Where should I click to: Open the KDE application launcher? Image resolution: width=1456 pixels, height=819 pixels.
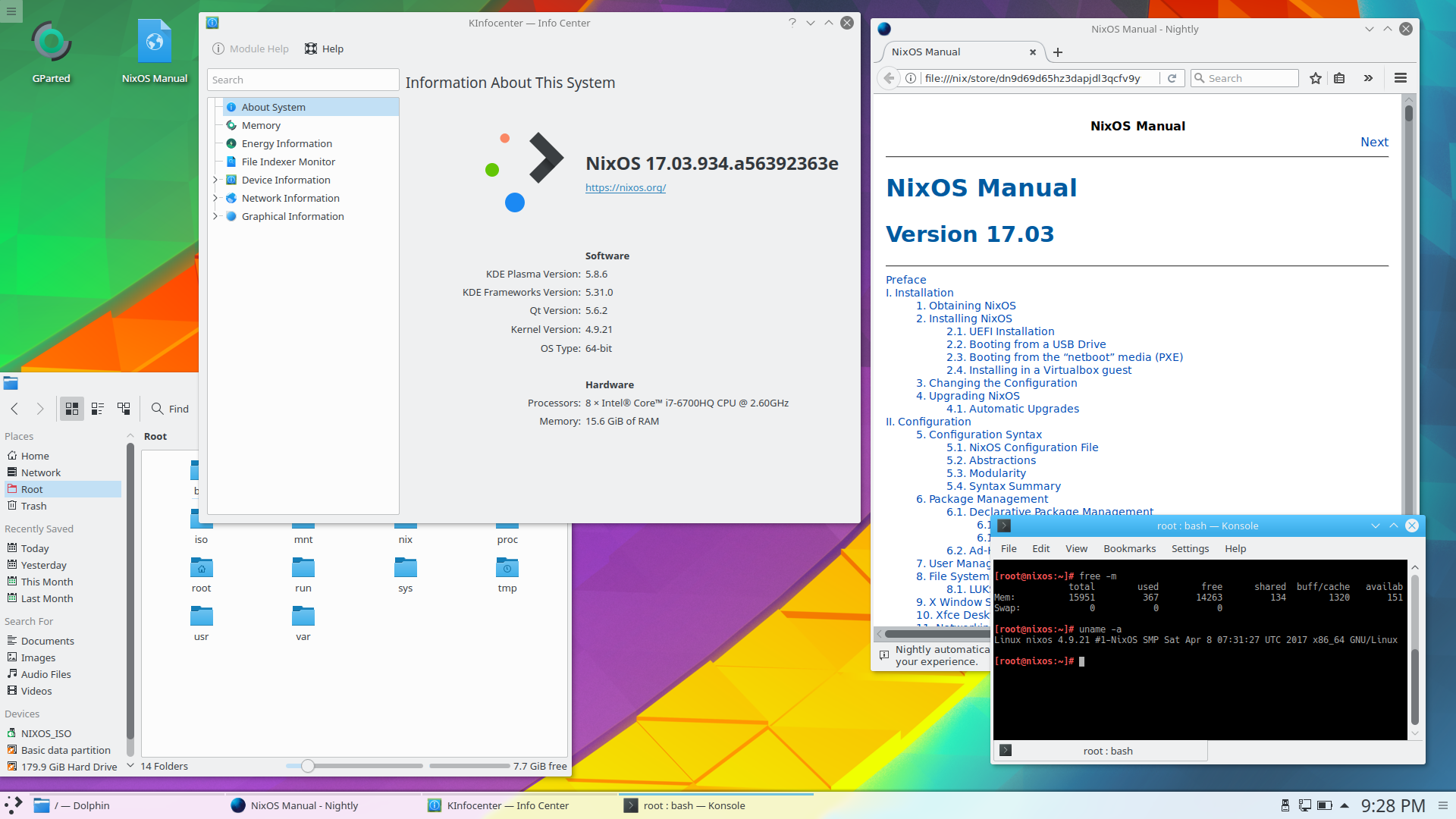[x=14, y=805]
